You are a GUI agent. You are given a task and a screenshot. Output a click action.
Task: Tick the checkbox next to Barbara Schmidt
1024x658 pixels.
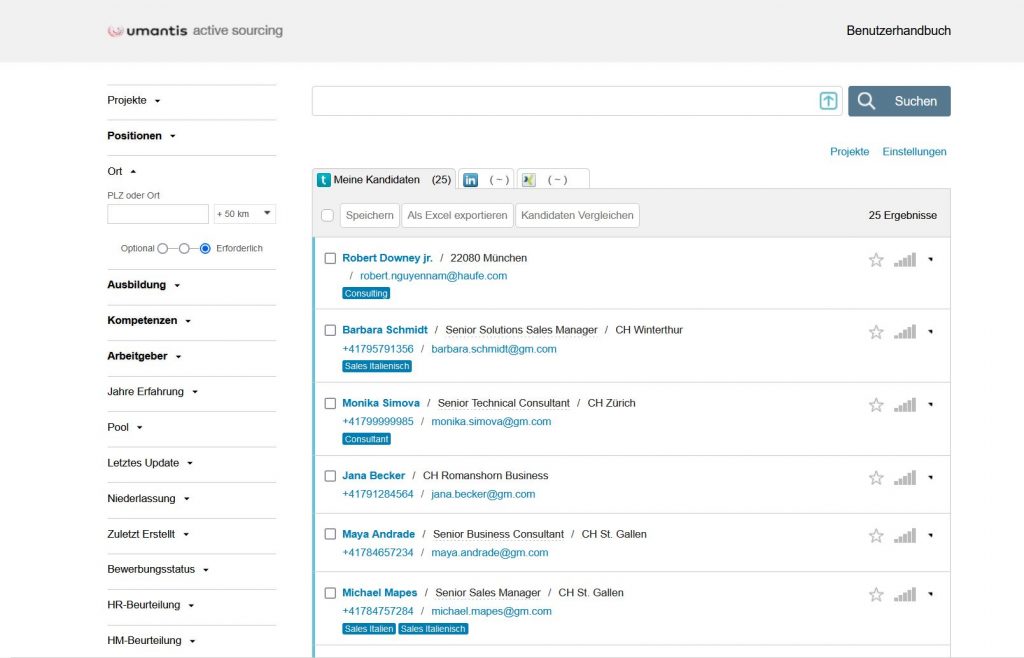pos(330,330)
